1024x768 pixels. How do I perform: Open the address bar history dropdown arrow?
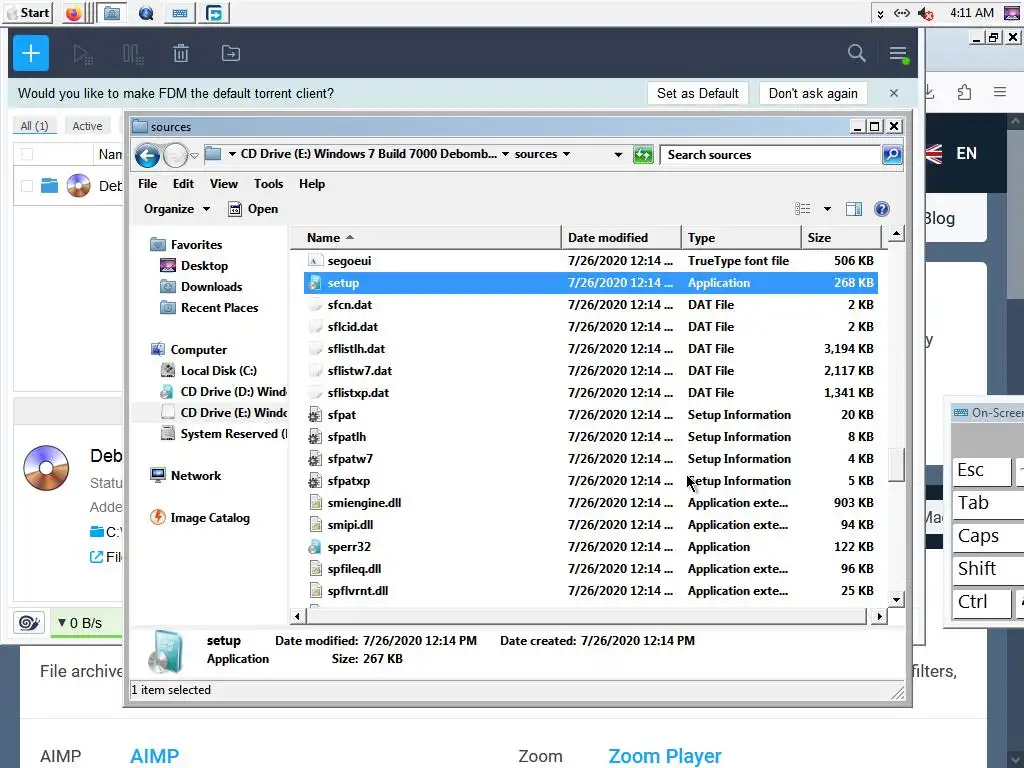pos(618,155)
